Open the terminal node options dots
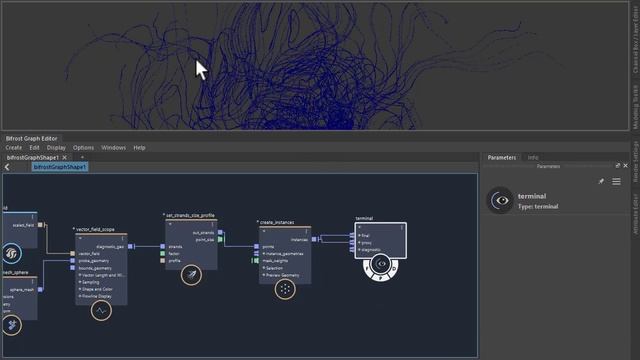640x360 pixels. pyautogui.click(x=402, y=227)
